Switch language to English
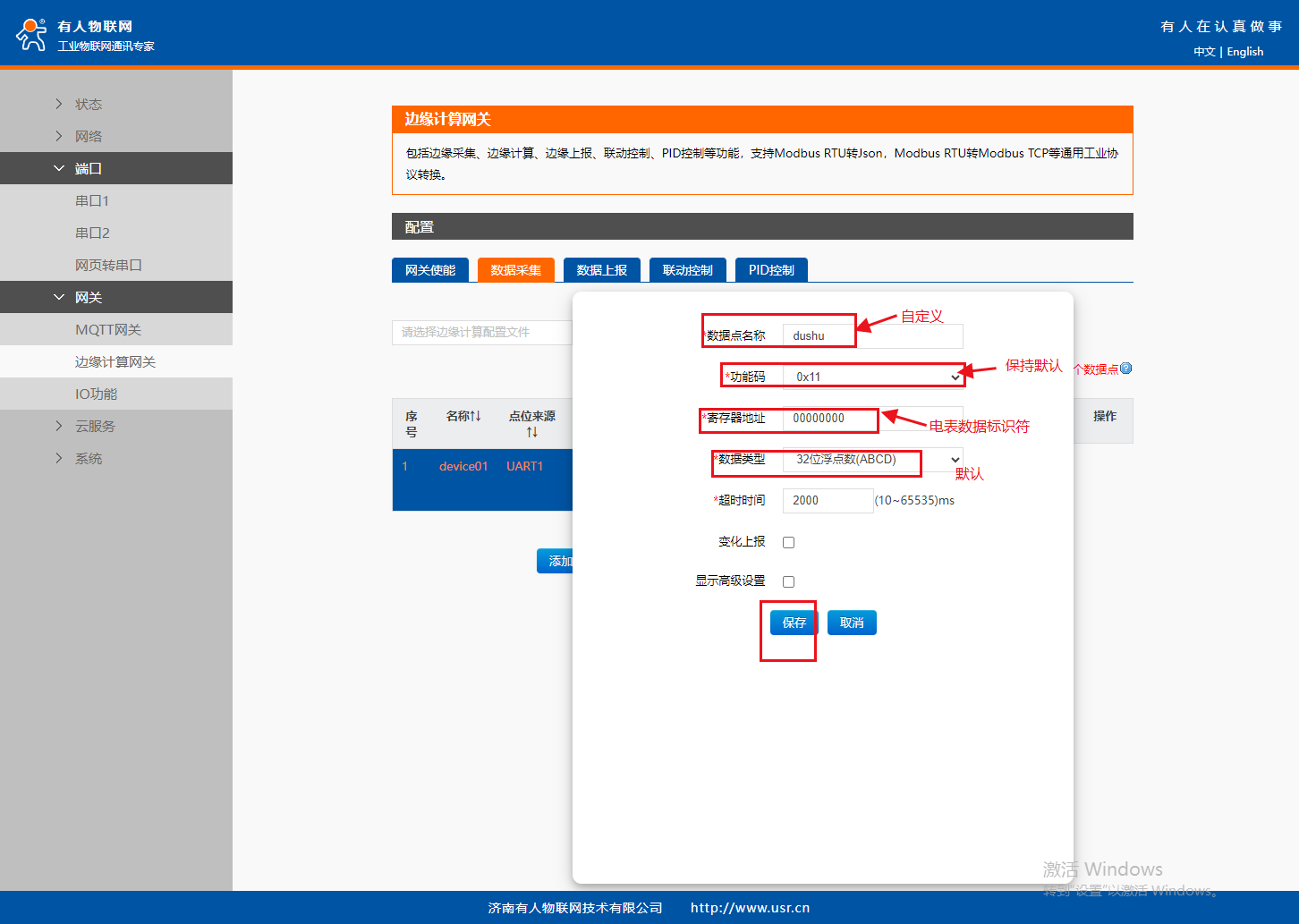Viewport: 1299px width, 924px height. 1244,52
